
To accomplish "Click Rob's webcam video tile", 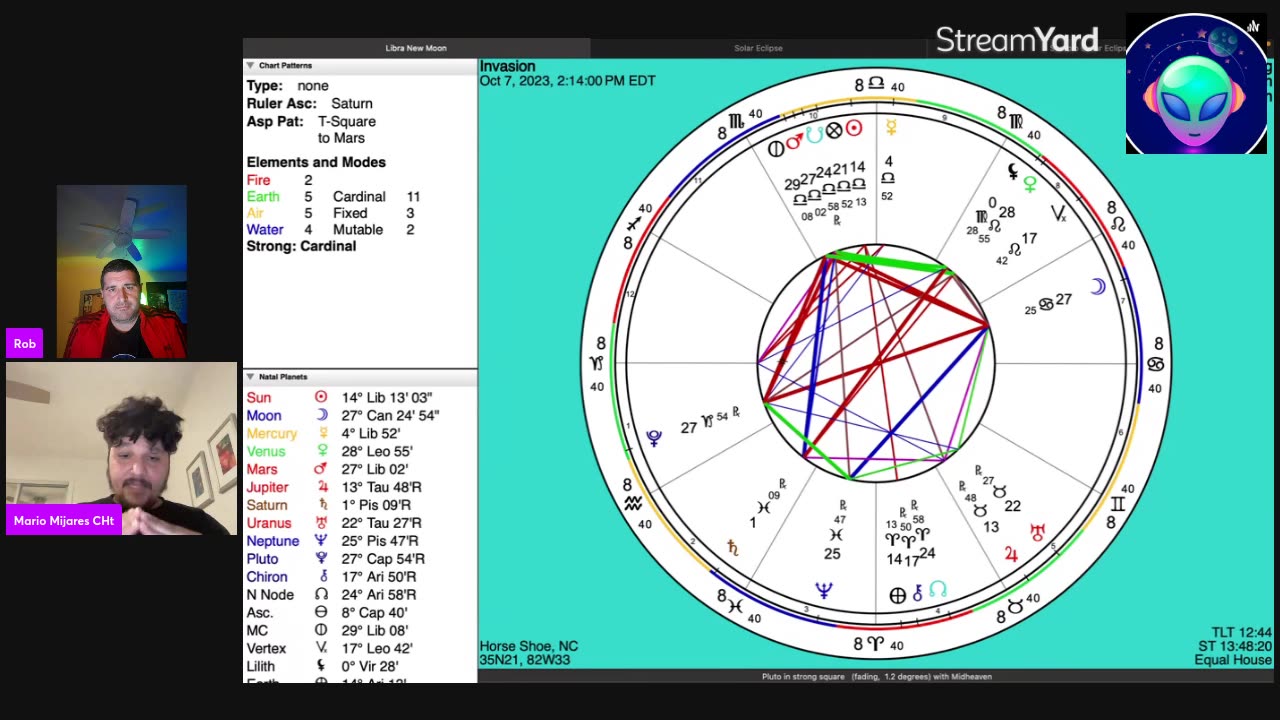I will 121,271.
